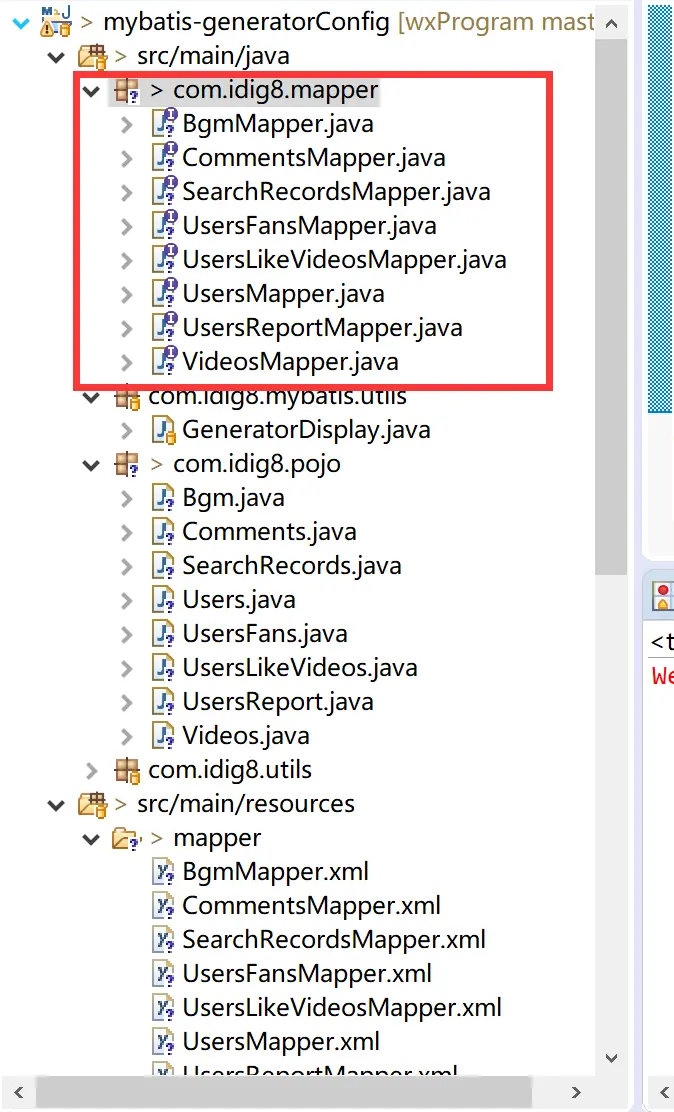Select UsersLikeVideosMapper.java file name

pyautogui.click(x=344, y=260)
